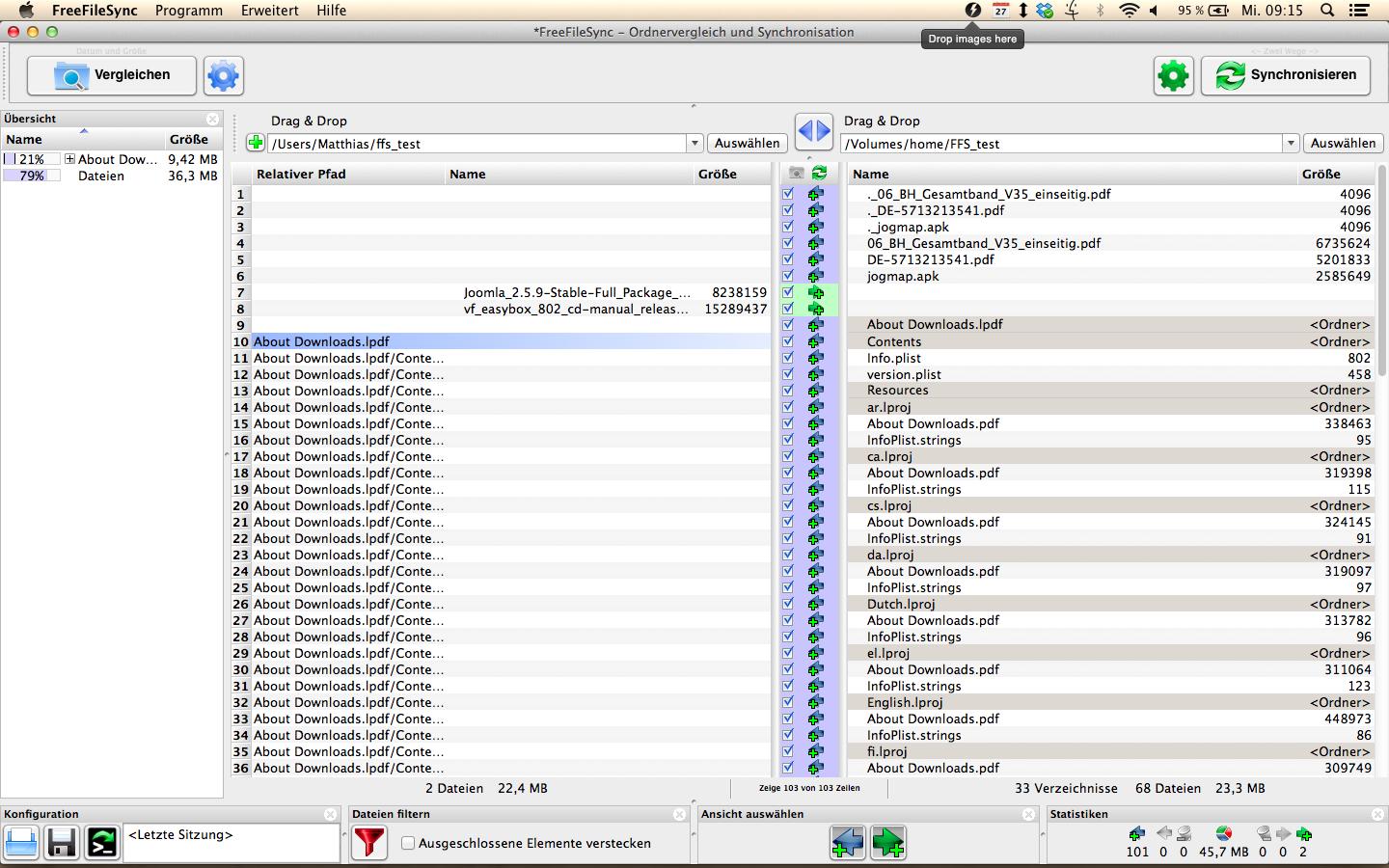Select Dateien row in overview

pos(111,176)
